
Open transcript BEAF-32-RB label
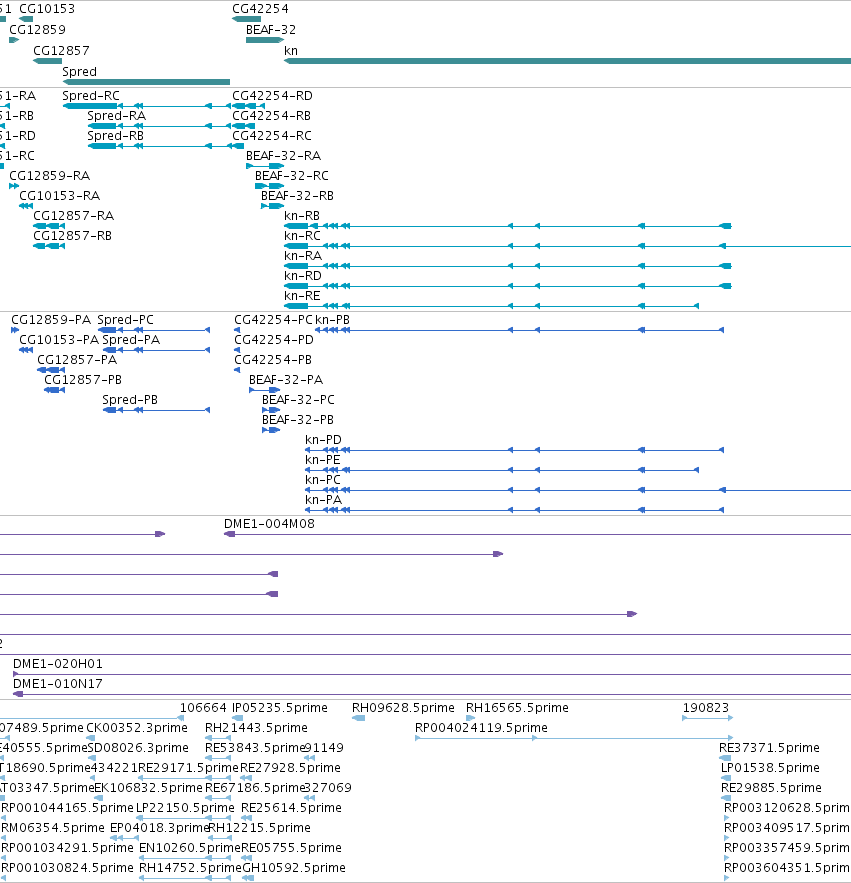coord(297,195)
